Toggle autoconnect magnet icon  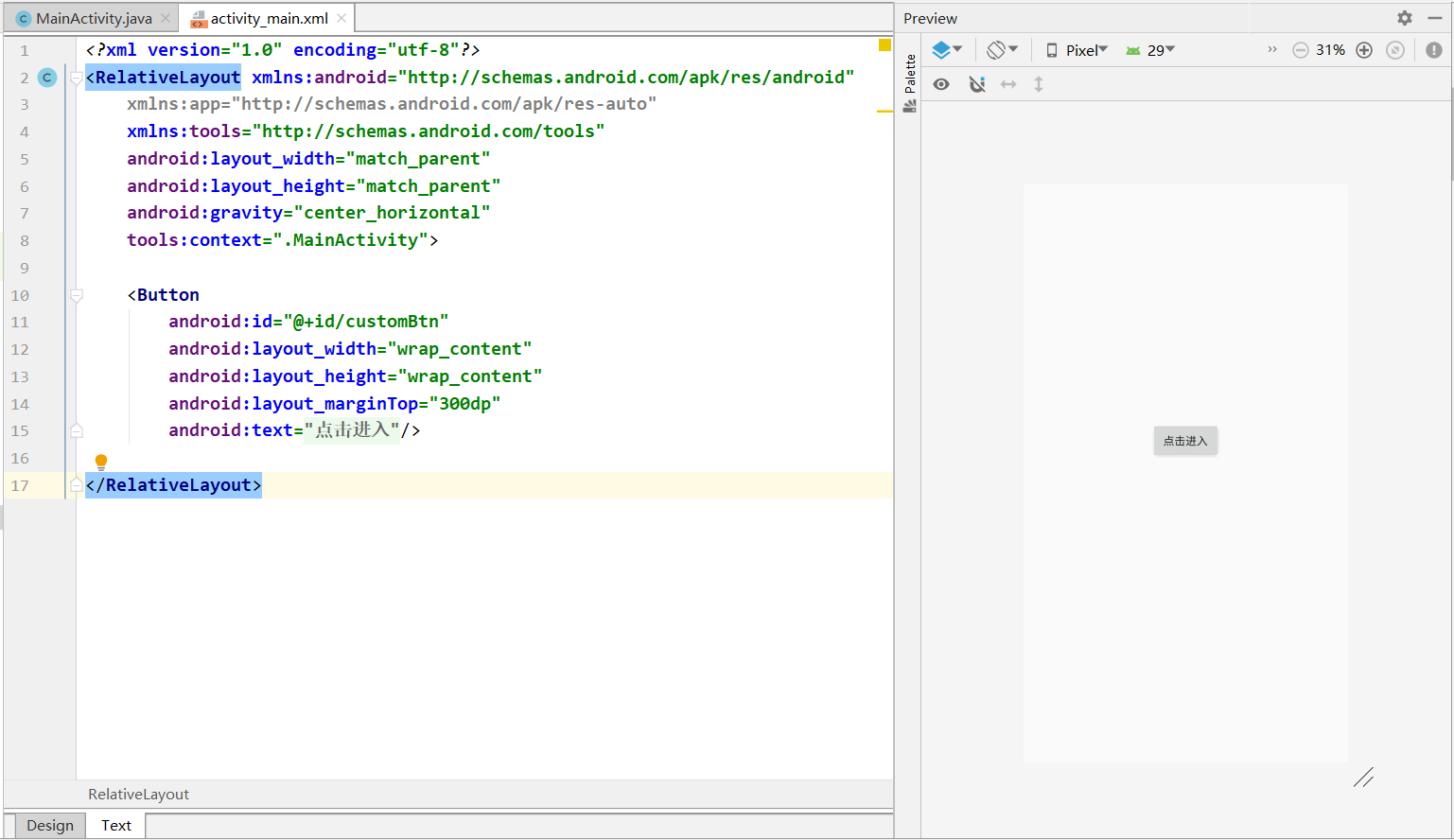coord(977,84)
